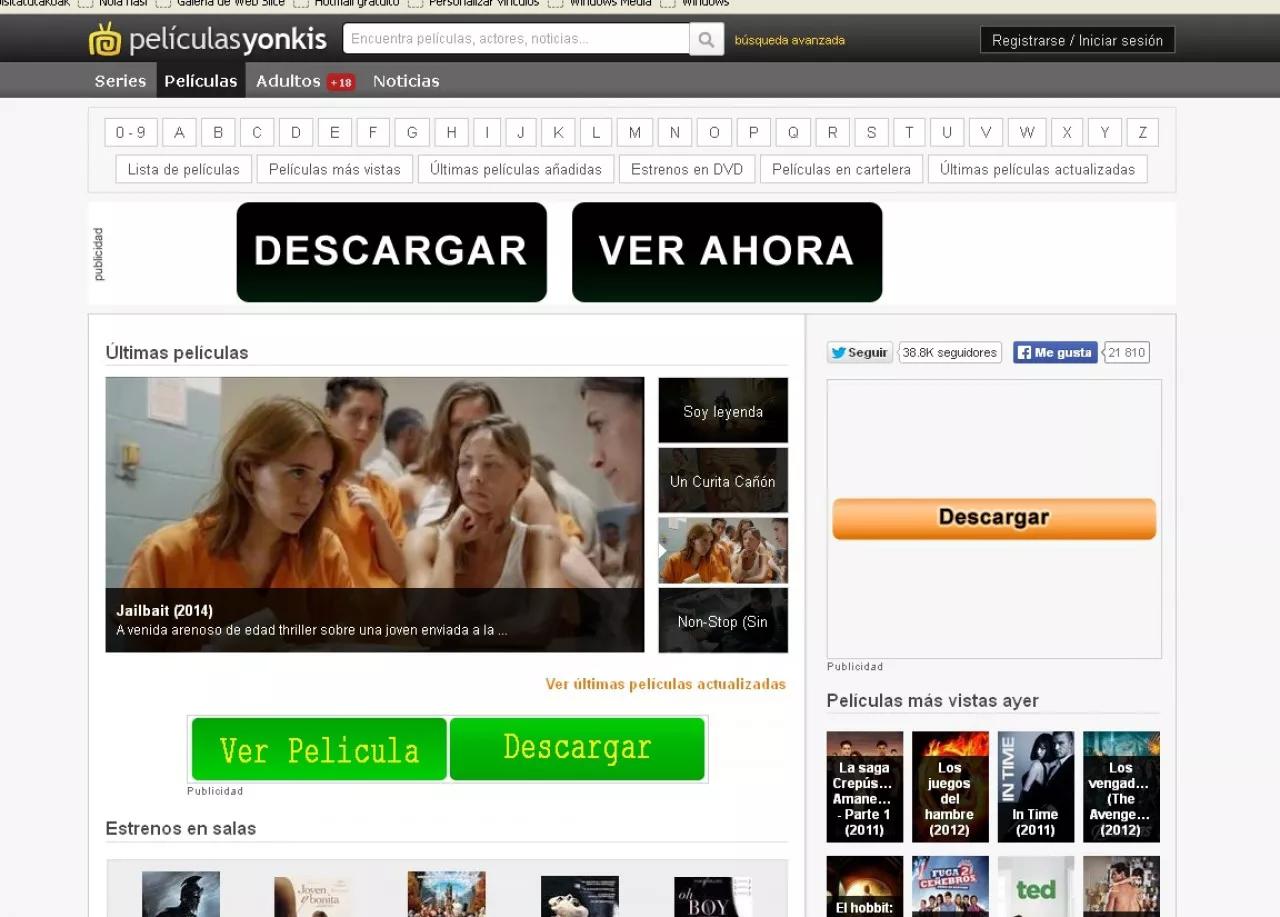The width and height of the screenshot is (1280, 917).
Task: Open La saga Crepúsculo Amanecer poster
Action: [865, 786]
